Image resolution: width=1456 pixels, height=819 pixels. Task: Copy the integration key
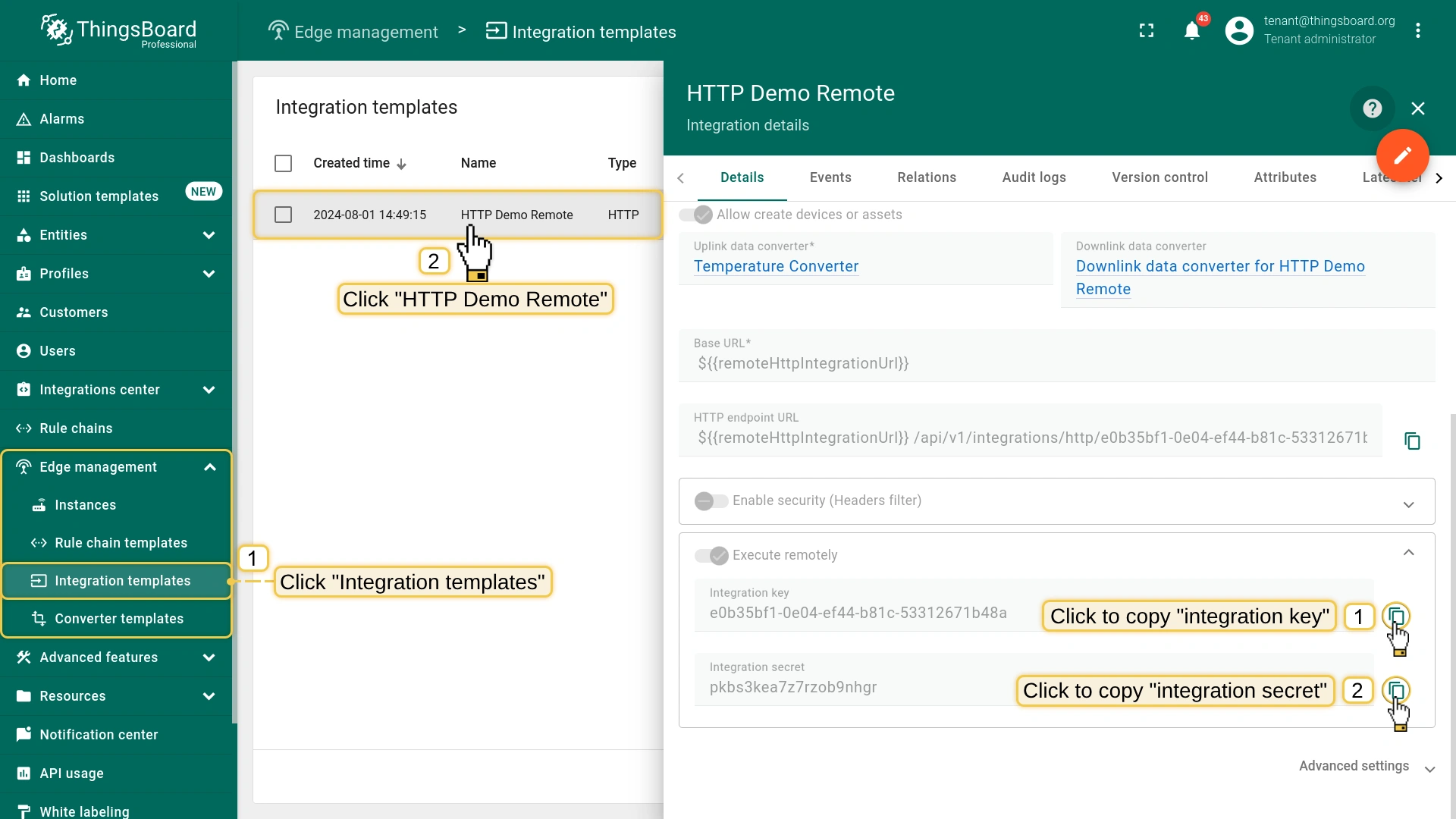[1395, 615]
